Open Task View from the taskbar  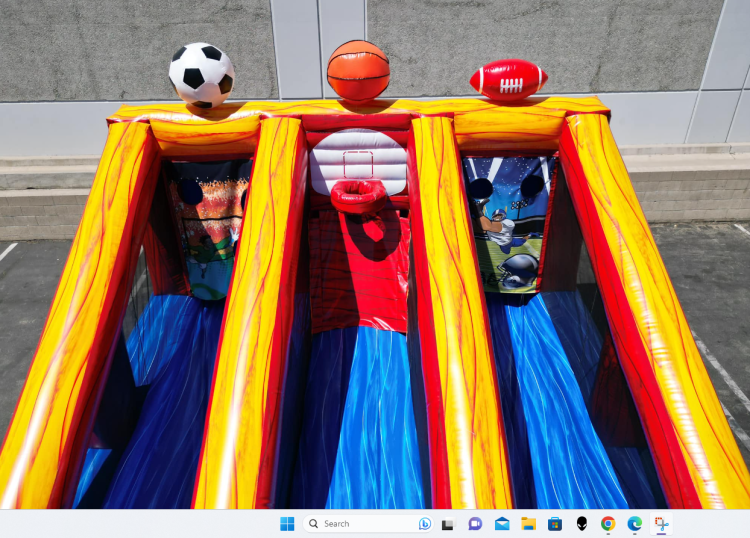coord(449,523)
